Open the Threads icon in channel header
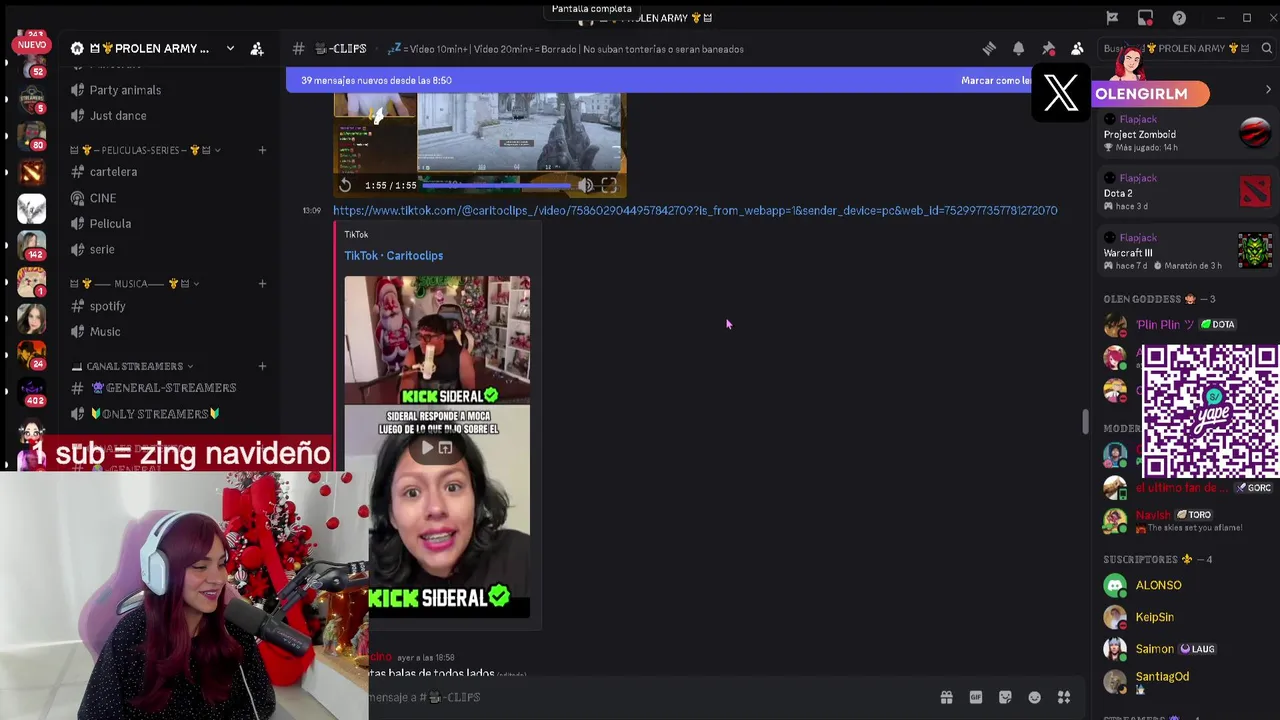1280x720 pixels. pos(989,48)
